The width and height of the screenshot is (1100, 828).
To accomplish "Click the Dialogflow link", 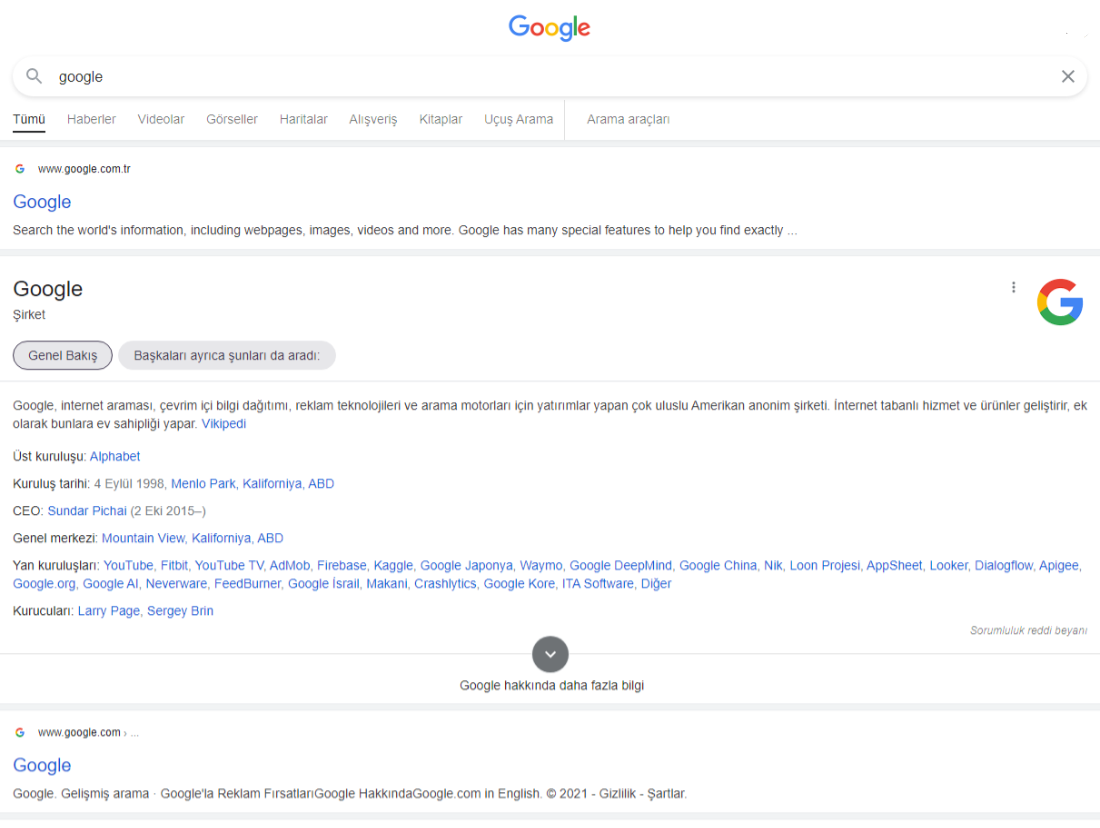I will [1004, 566].
